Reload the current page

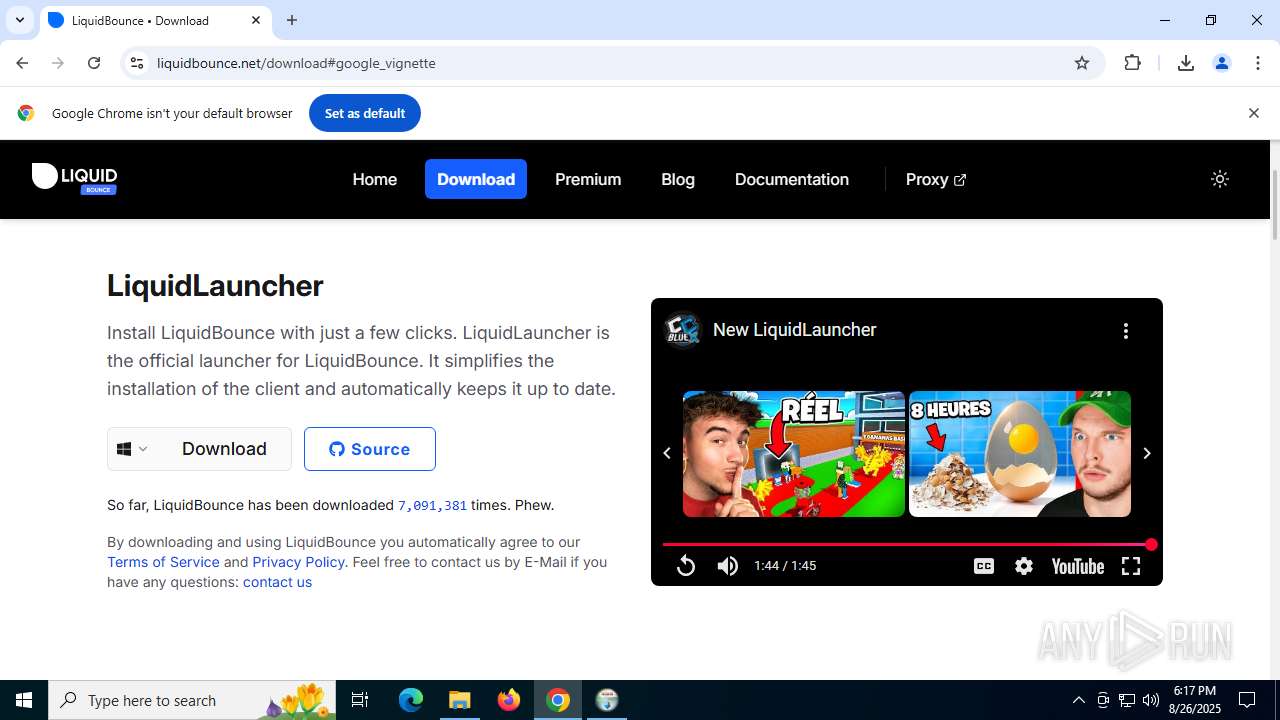94,63
